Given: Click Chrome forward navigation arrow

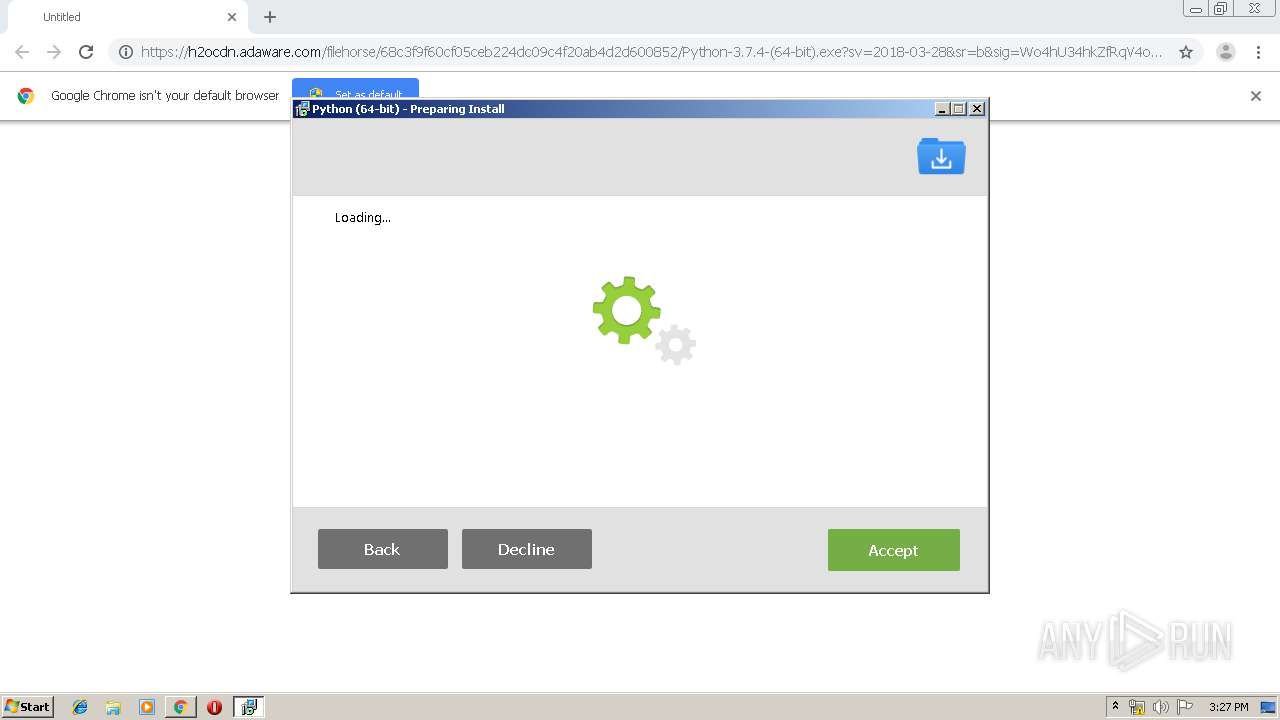Looking at the screenshot, I should pos(54,52).
